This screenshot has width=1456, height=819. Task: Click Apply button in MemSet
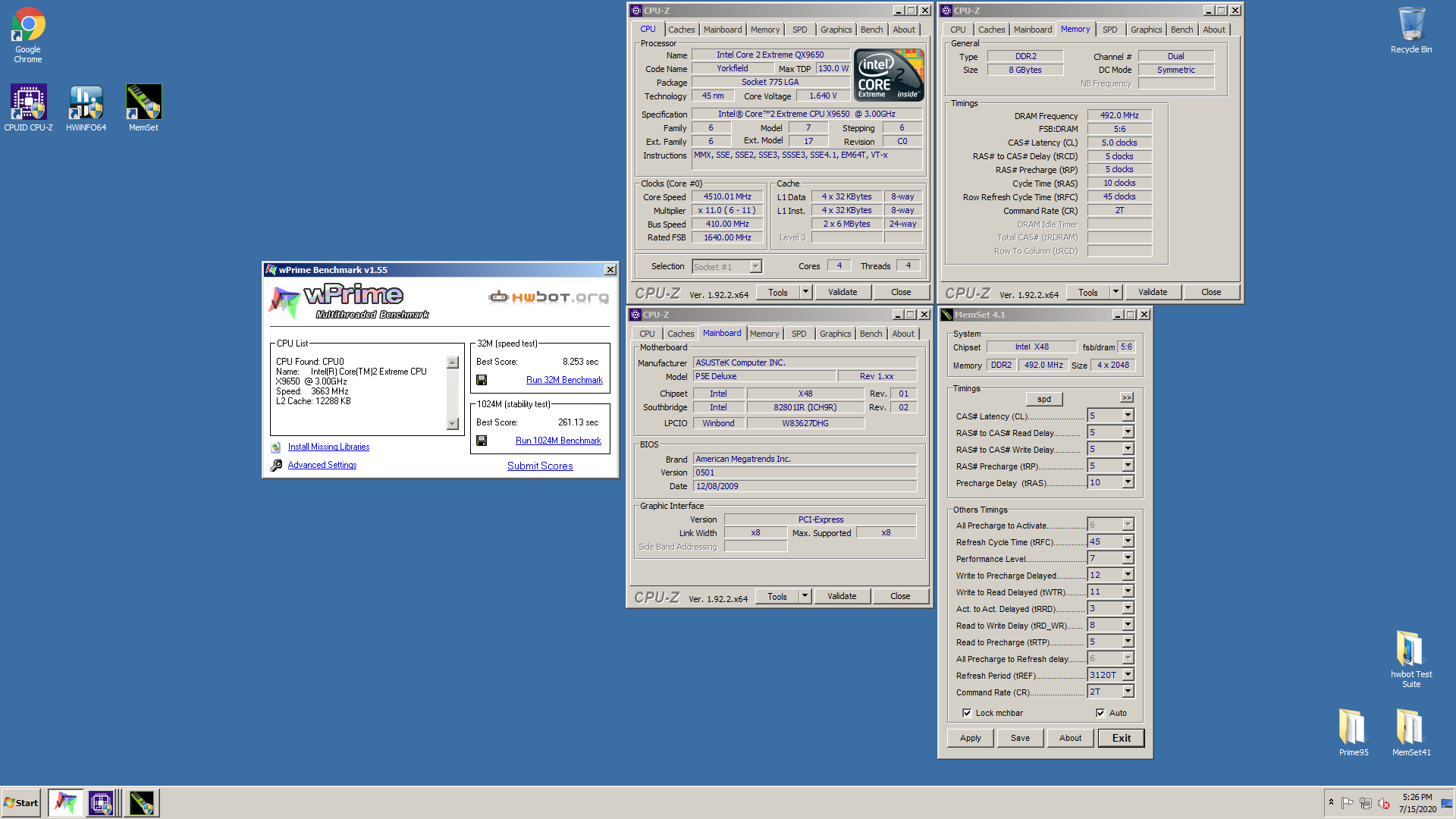tap(970, 738)
